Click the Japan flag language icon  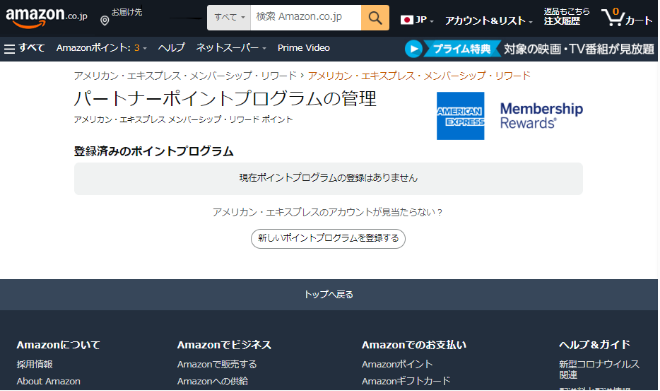[407, 20]
